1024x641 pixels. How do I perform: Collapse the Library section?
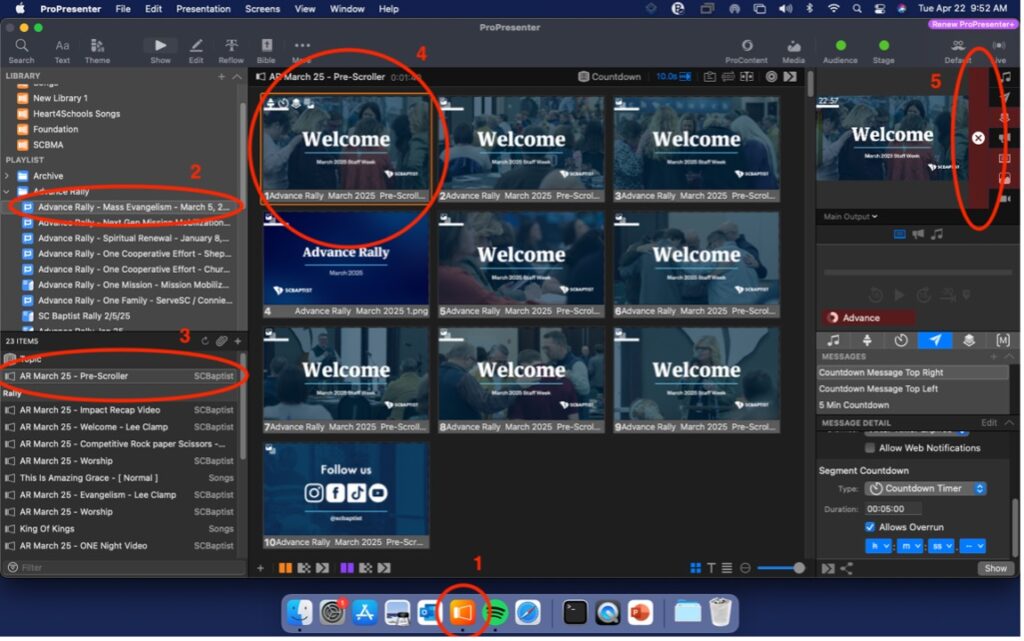pyautogui.click(x=237, y=76)
